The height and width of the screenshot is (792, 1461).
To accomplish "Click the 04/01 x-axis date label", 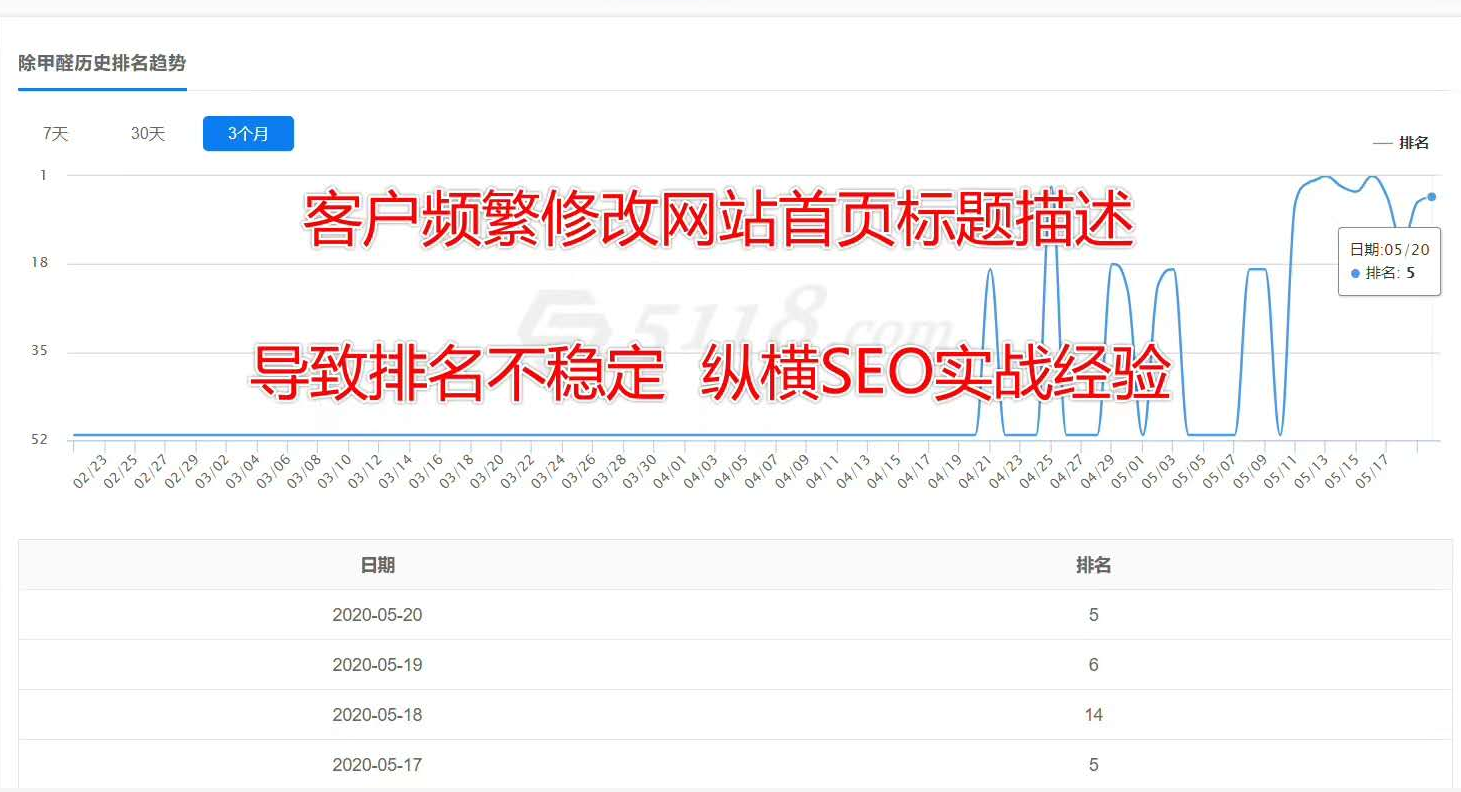I will [670, 468].
